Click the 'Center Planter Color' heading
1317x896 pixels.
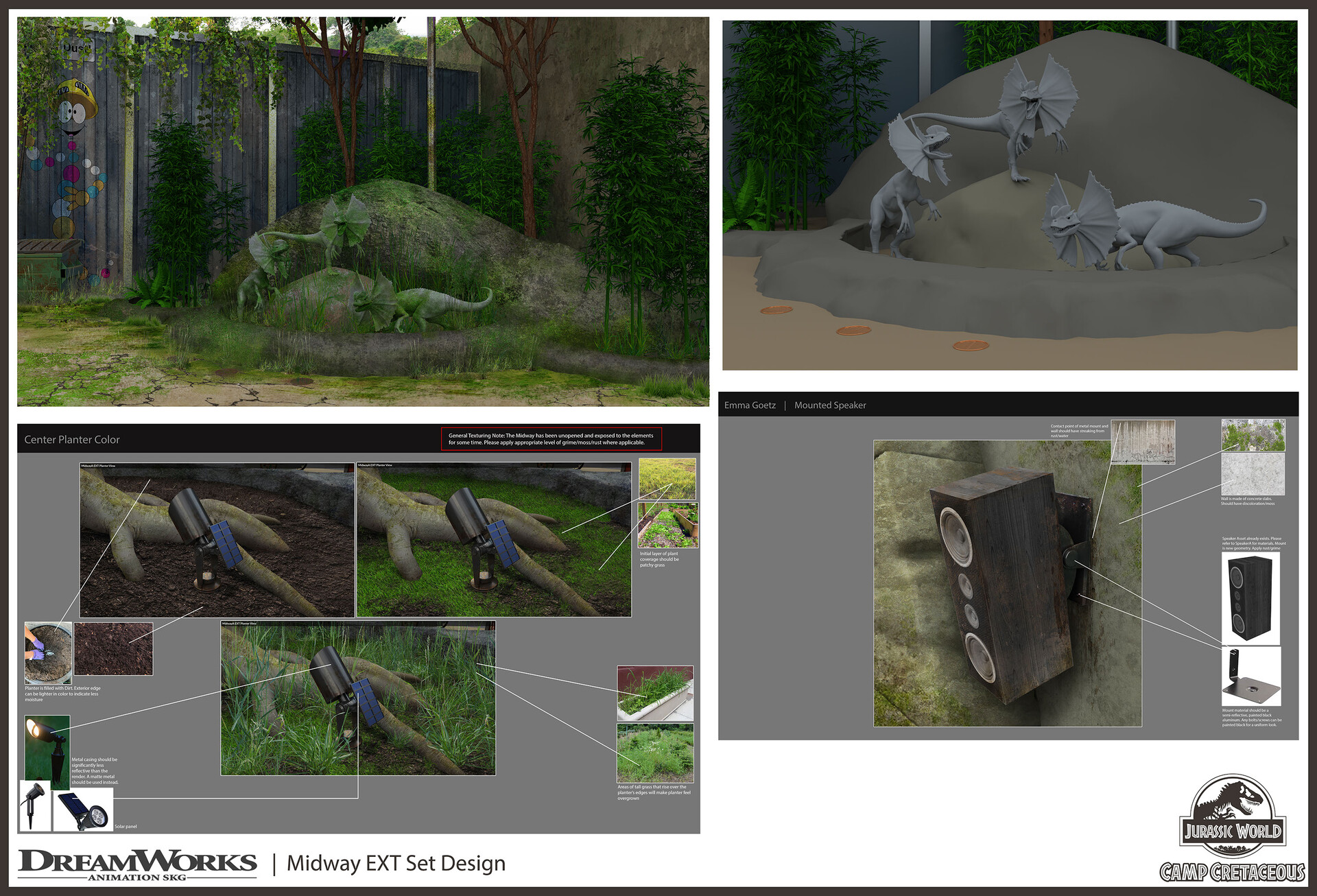point(72,440)
